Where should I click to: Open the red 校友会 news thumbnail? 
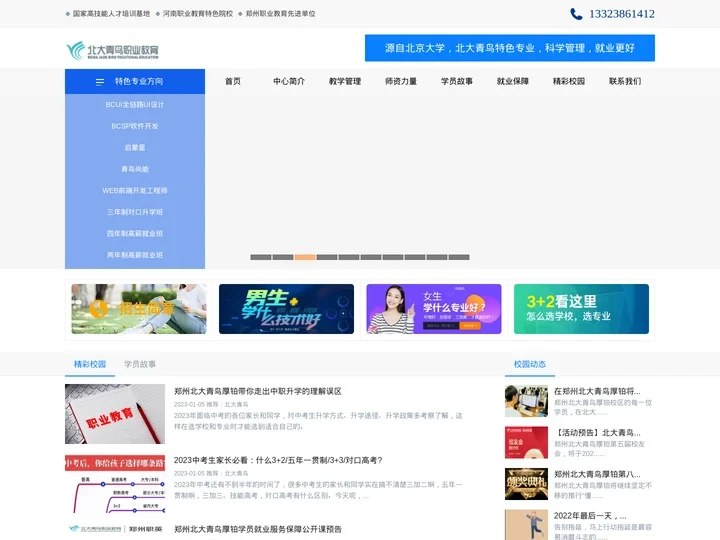[526, 443]
